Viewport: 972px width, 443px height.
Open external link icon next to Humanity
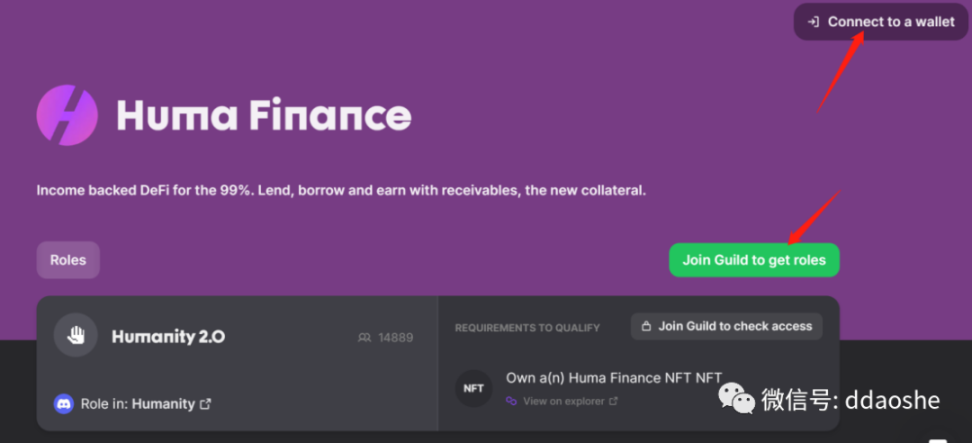pyautogui.click(x=206, y=404)
